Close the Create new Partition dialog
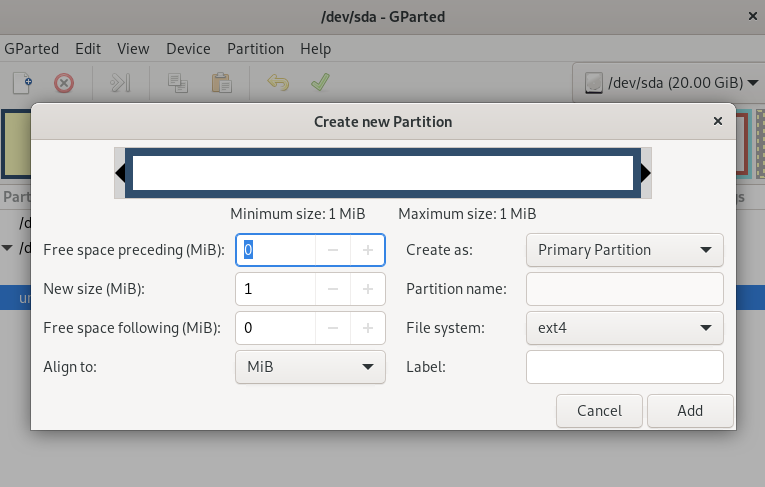The image size is (765, 487). point(717,121)
